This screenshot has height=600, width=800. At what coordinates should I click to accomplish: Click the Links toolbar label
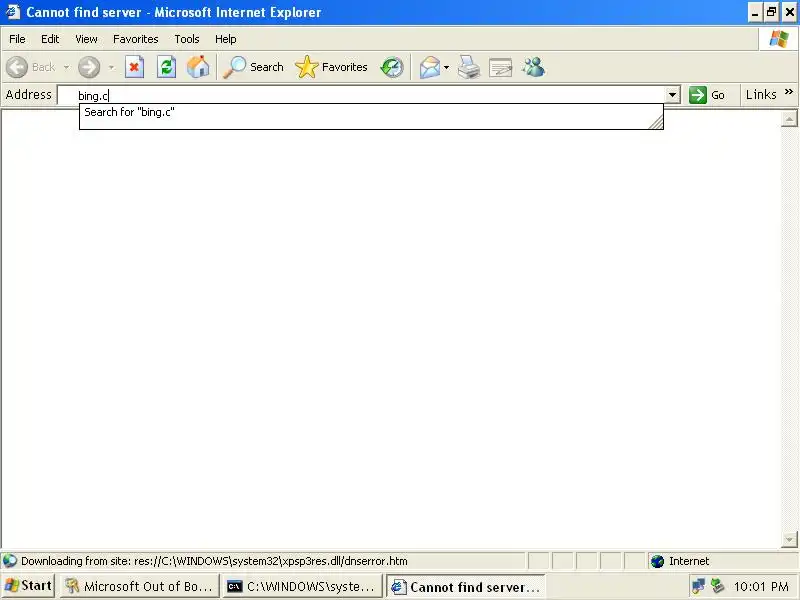point(761,95)
